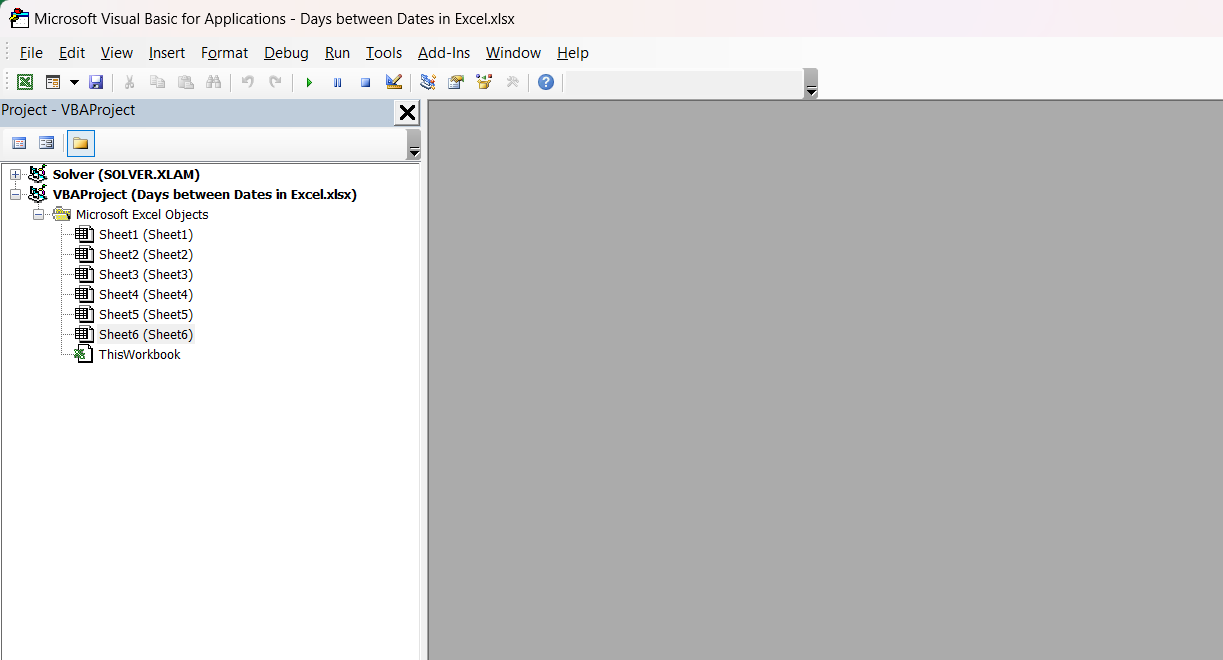
Task: Select Solver (SOLVER.XLAM) project
Action: click(x=126, y=175)
